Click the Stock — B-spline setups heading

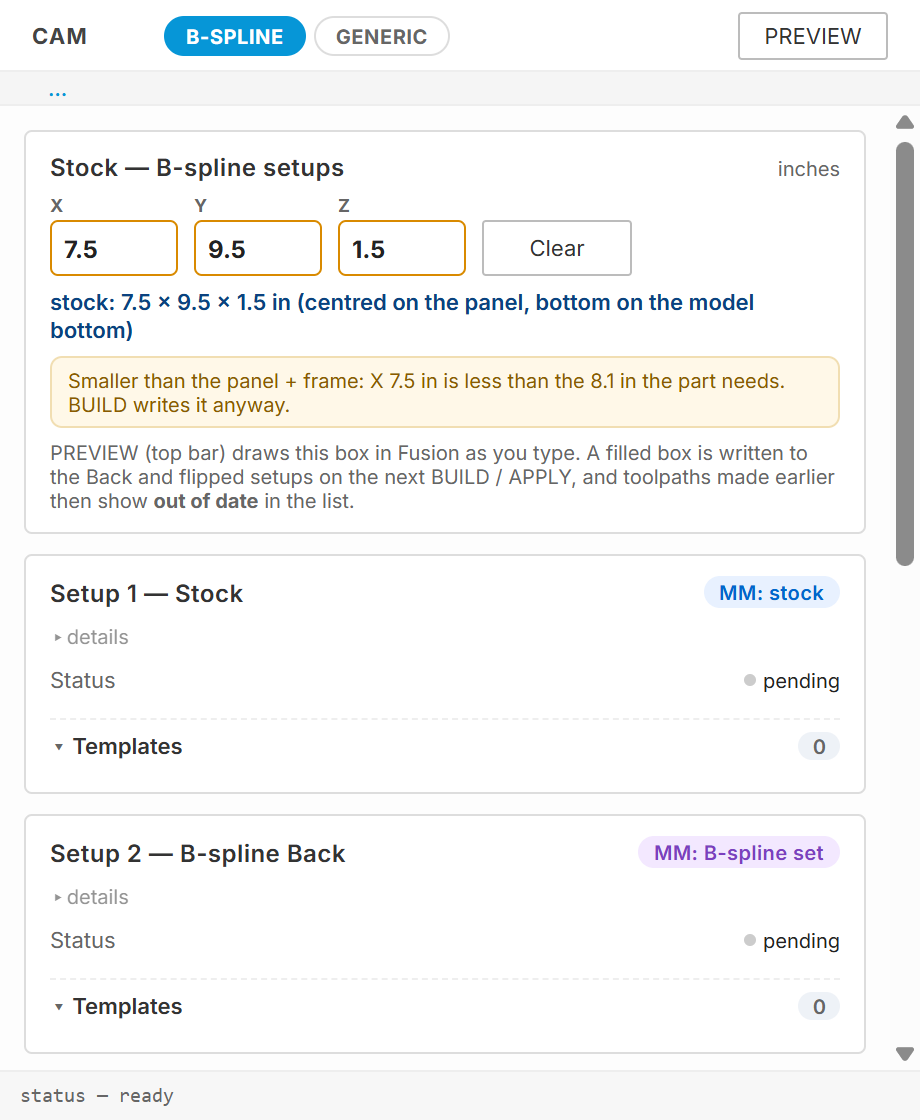coord(197,168)
